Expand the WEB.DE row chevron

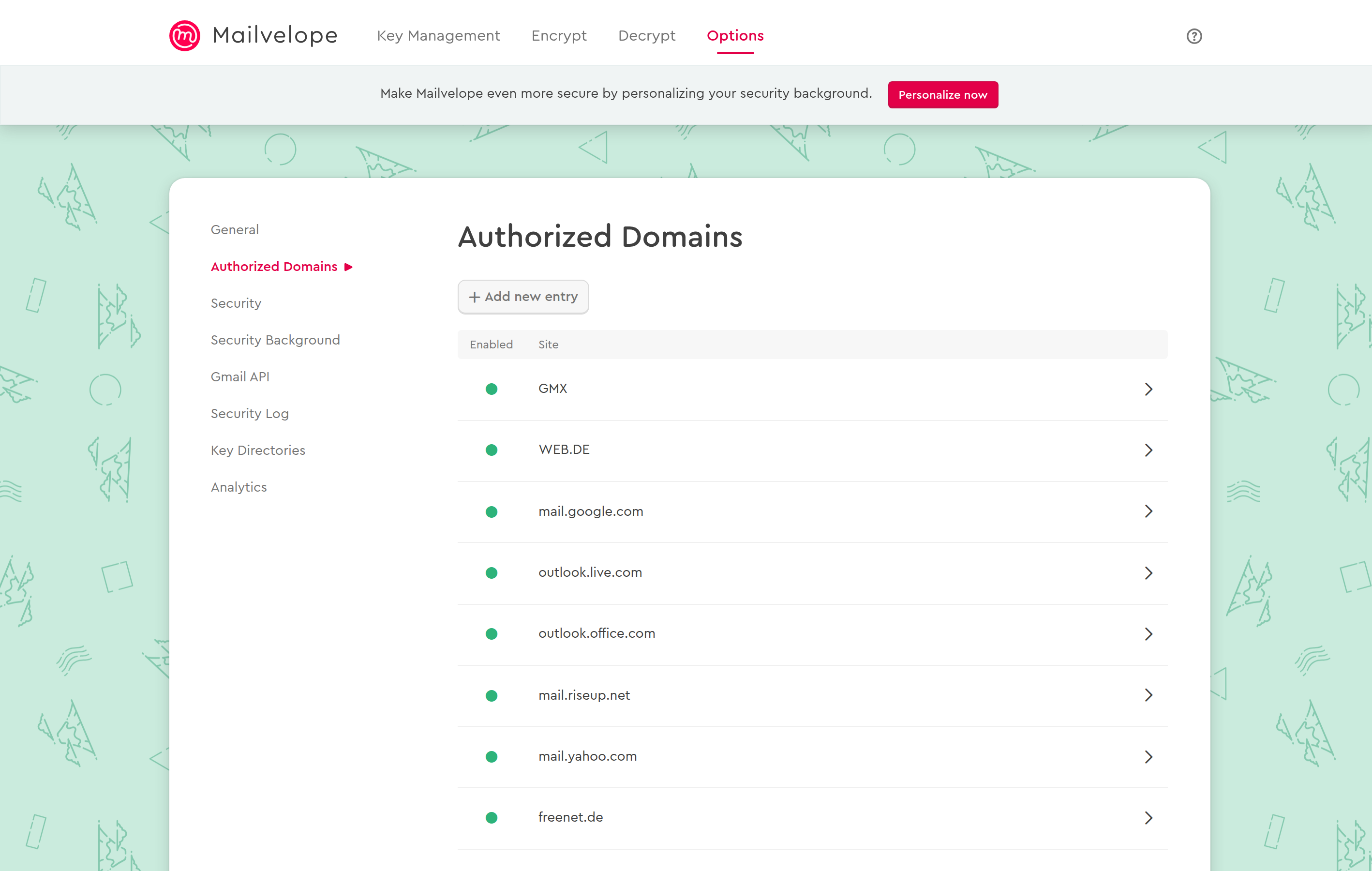coord(1148,451)
